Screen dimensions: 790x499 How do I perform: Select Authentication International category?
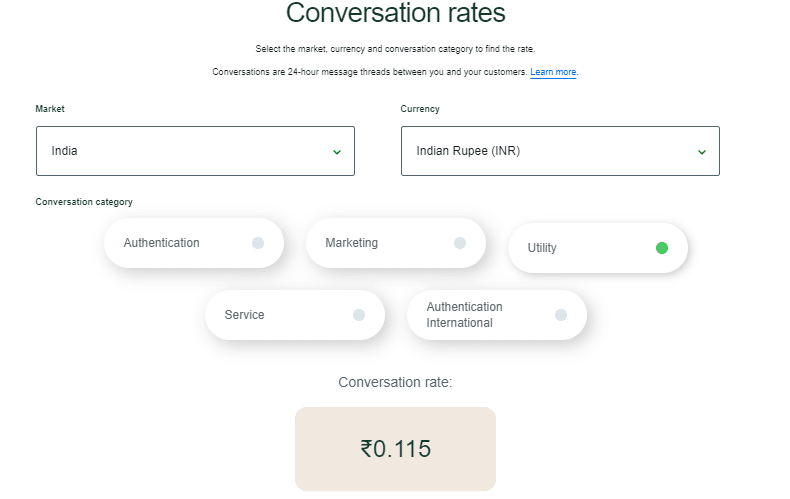pyautogui.click(x=464, y=315)
